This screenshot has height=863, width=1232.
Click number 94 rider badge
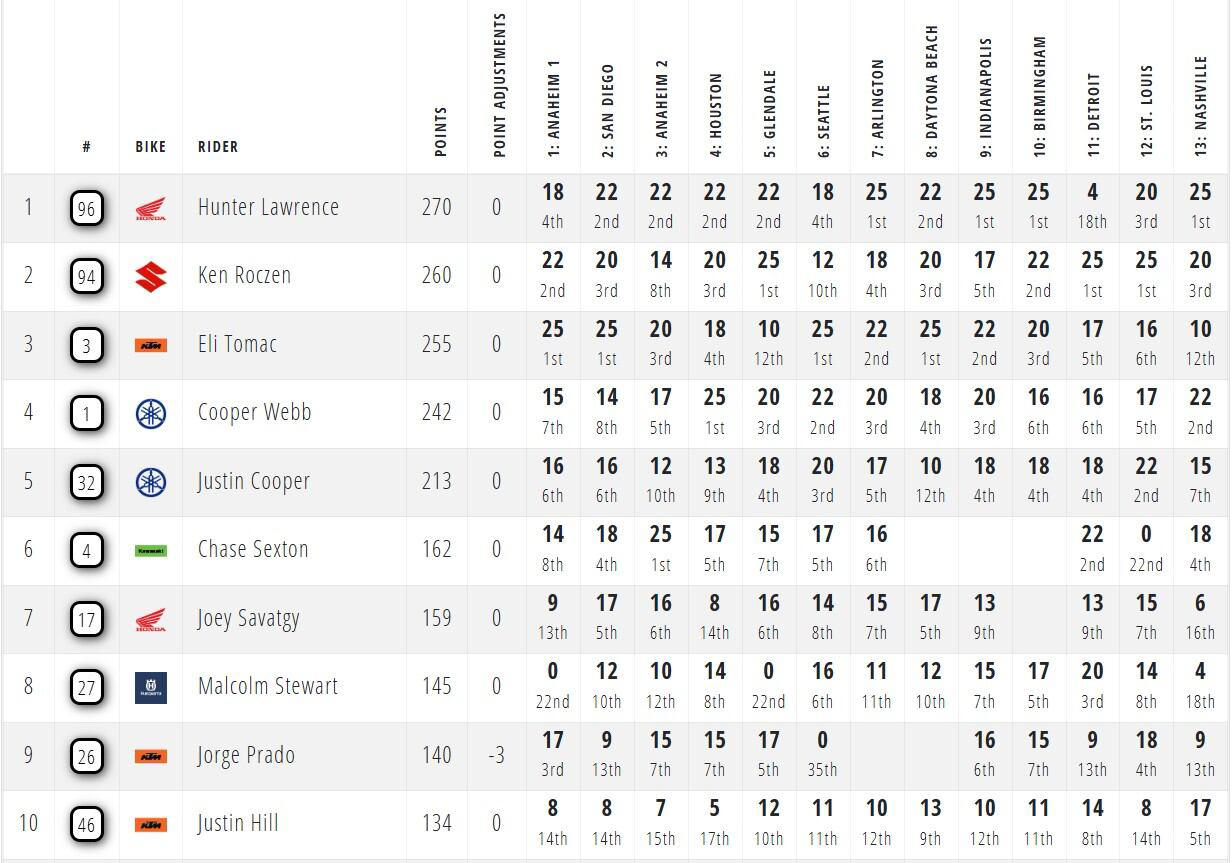click(87, 277)
